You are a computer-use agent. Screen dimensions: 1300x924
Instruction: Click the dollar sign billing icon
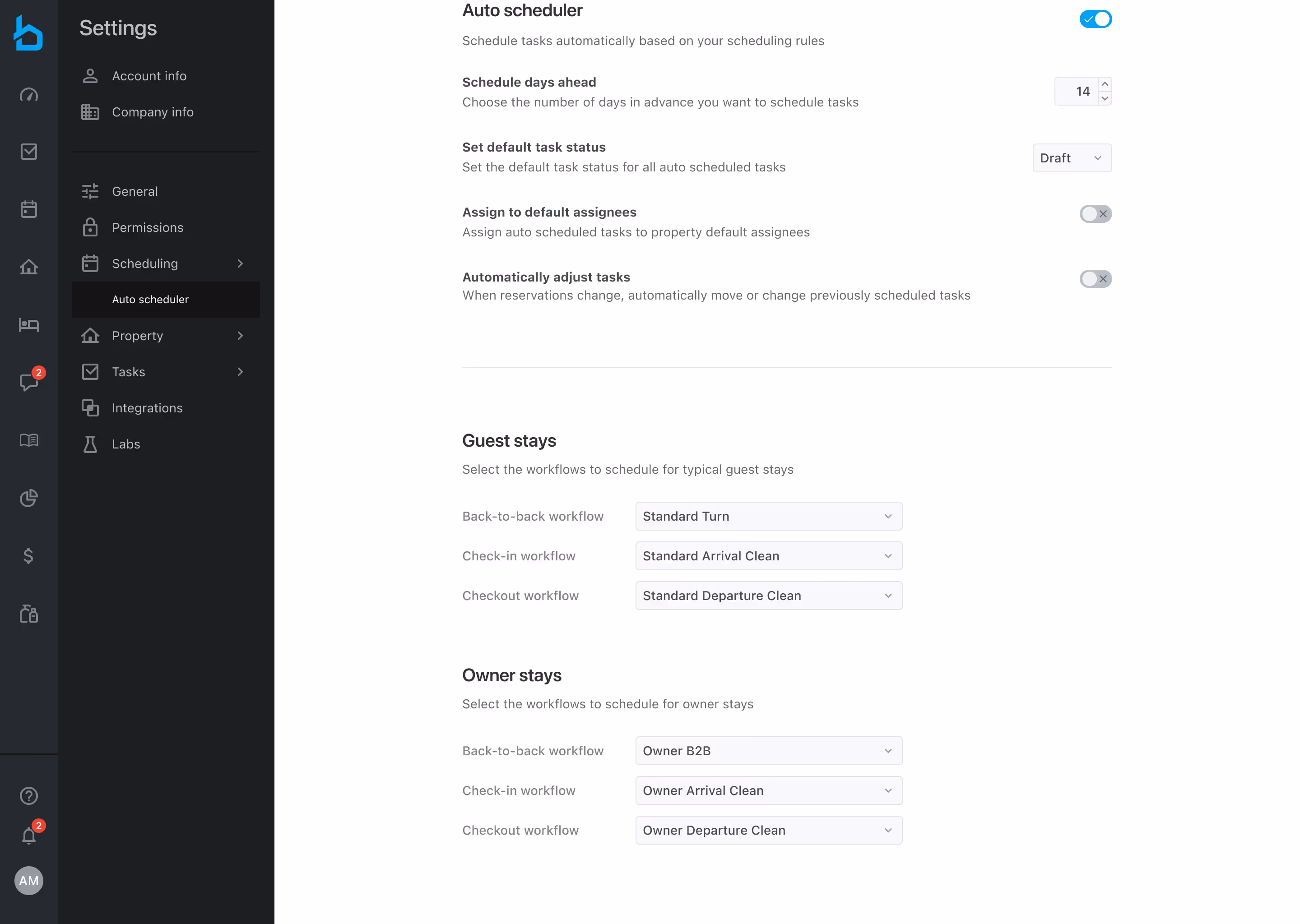pyautogui.click(x=28, y=555)
